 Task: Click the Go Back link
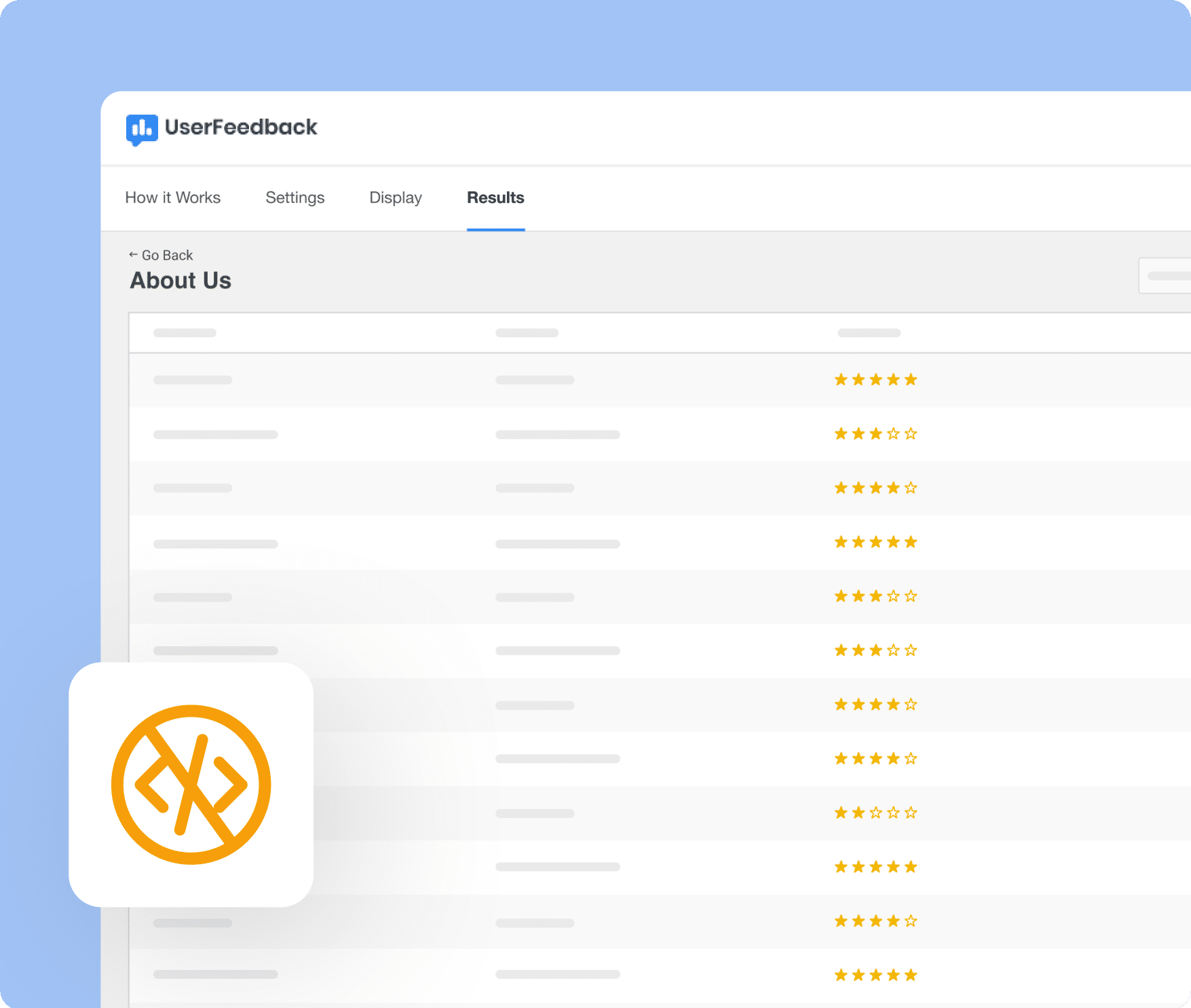[161, 255]
